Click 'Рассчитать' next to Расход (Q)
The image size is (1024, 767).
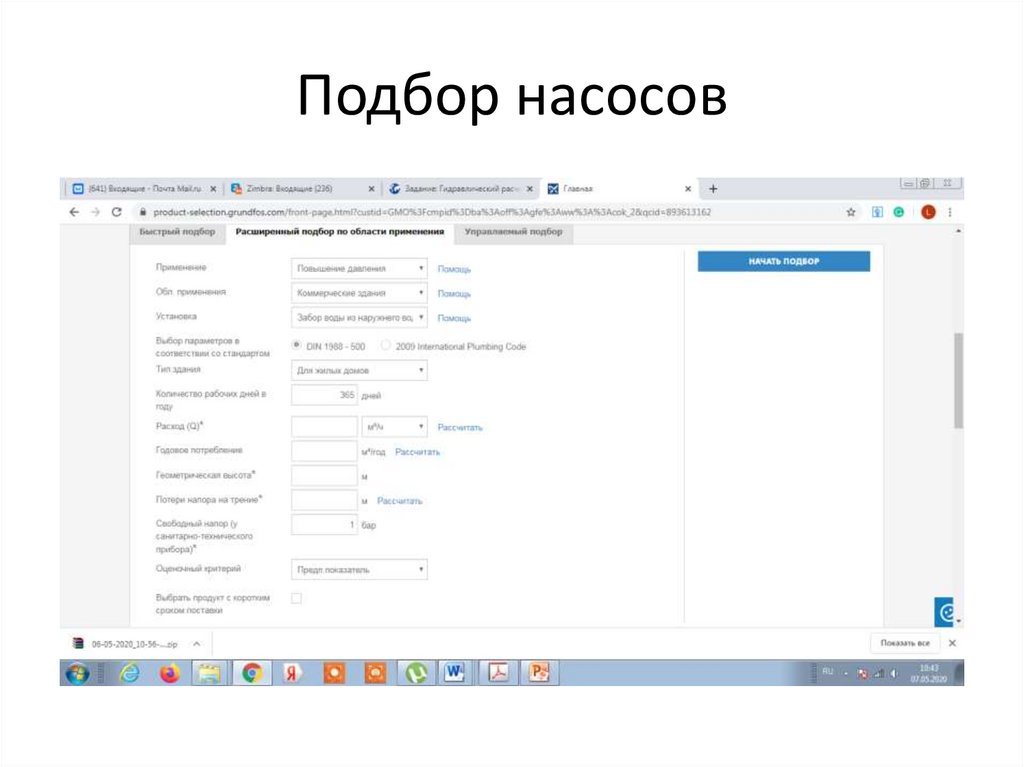pos(460,426)
